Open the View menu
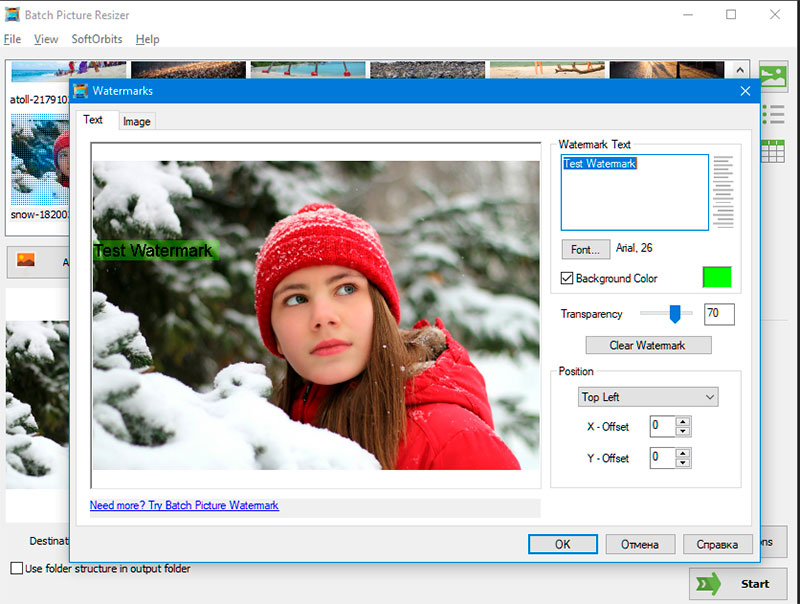800x604 pixels. pyautogui.click(x=46, y=39)
